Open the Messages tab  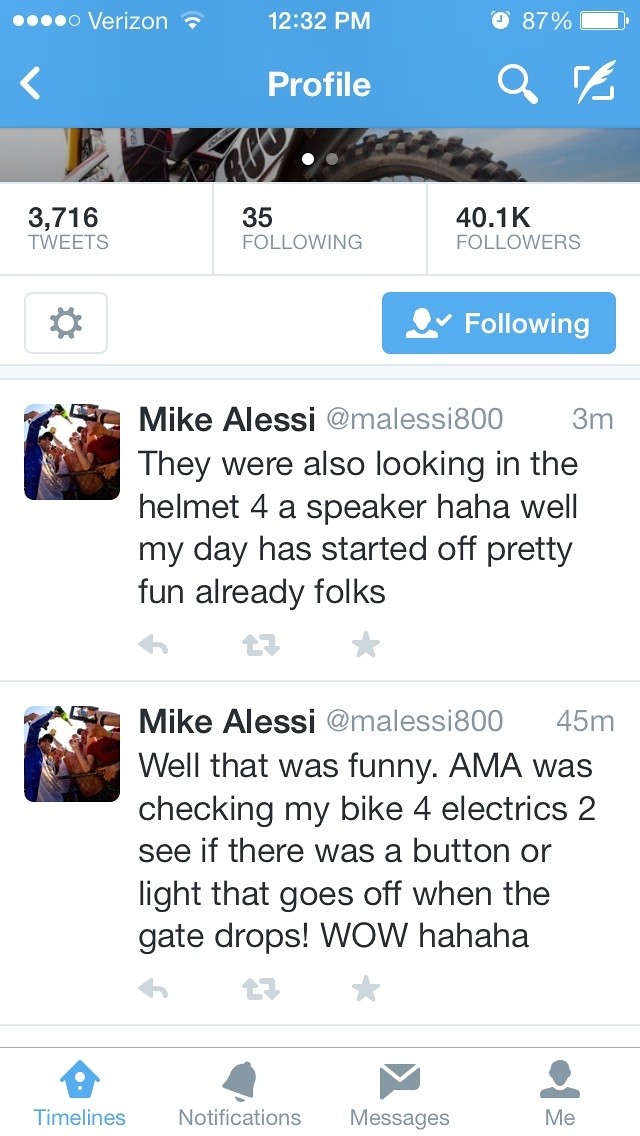(400, 1090)
